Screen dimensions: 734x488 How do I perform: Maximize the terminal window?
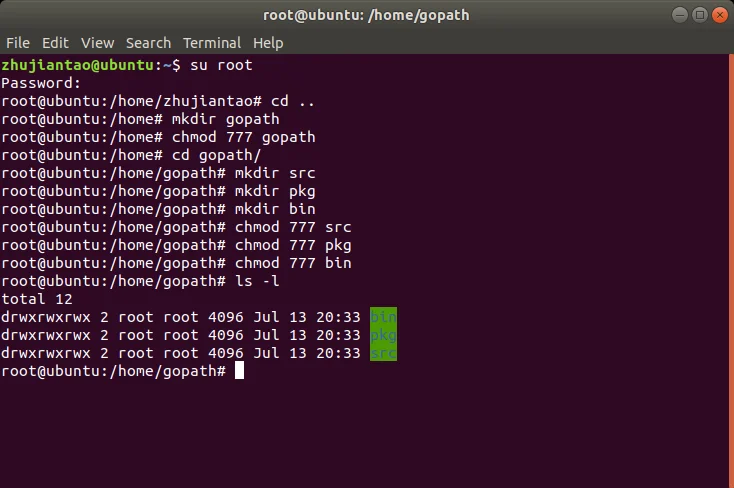click(700, 15)
